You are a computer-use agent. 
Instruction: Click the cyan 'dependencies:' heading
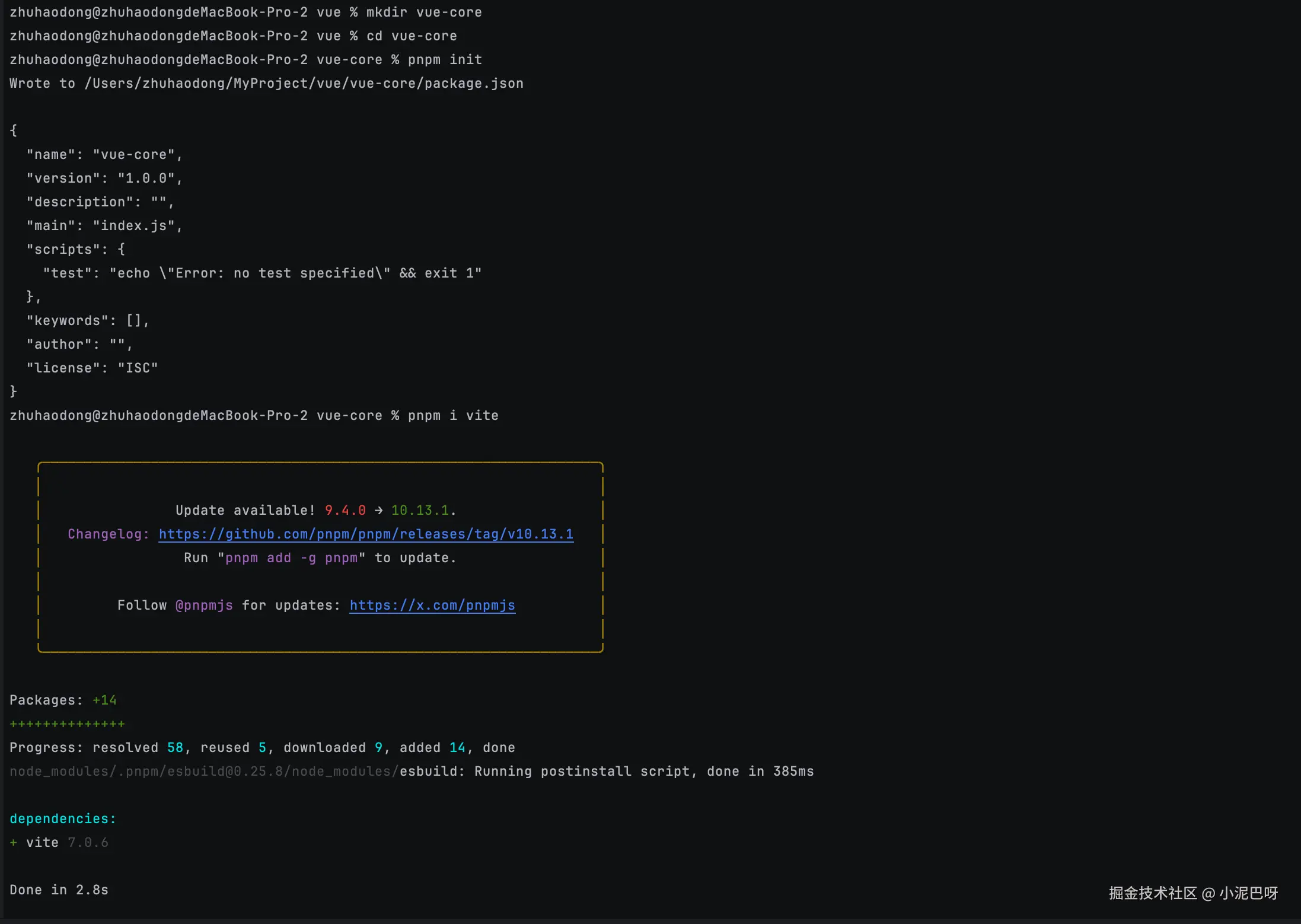pos(63,818)
